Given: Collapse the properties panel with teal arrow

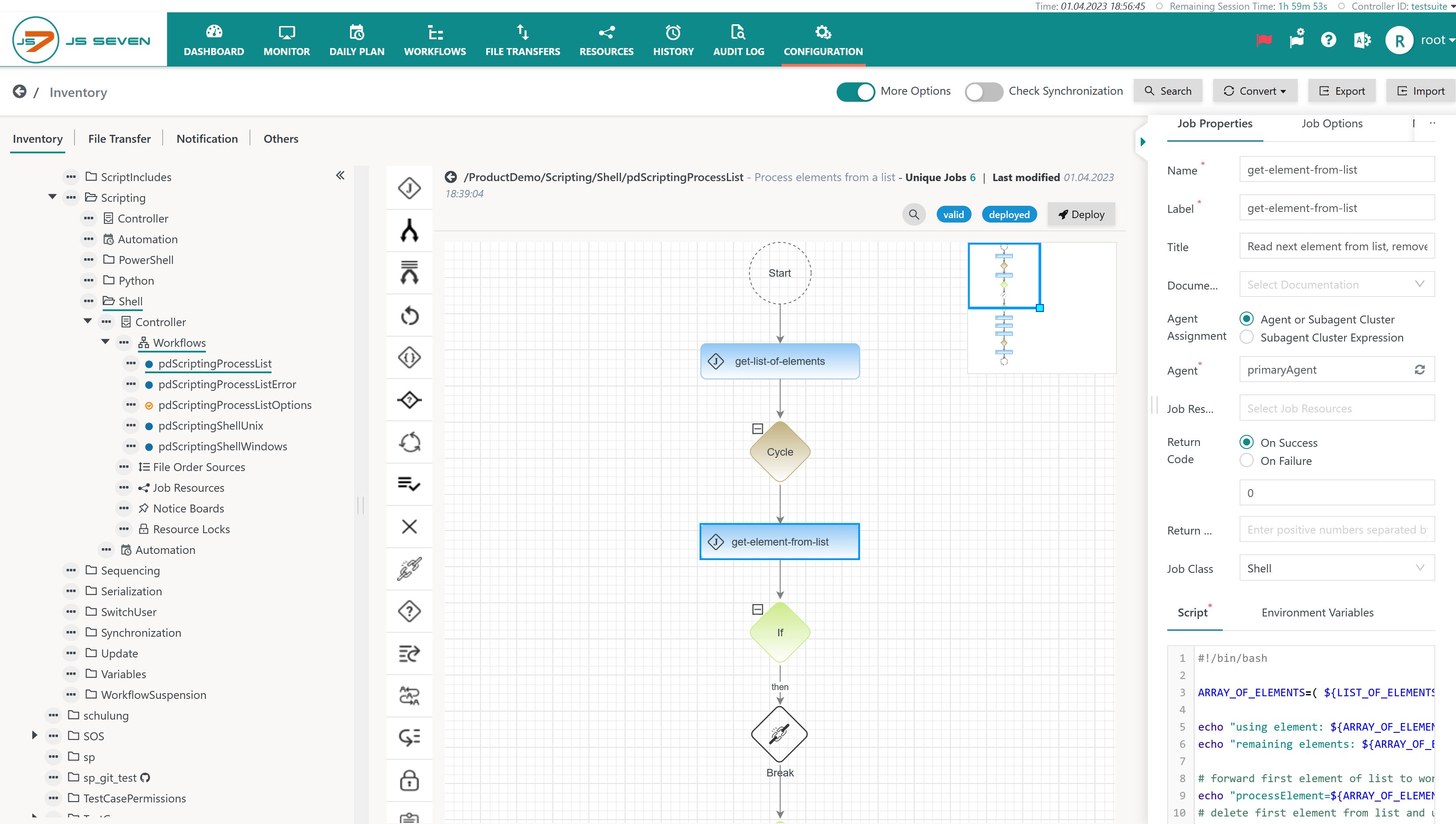Looking at the screenshot, I should coord(1143,141).
